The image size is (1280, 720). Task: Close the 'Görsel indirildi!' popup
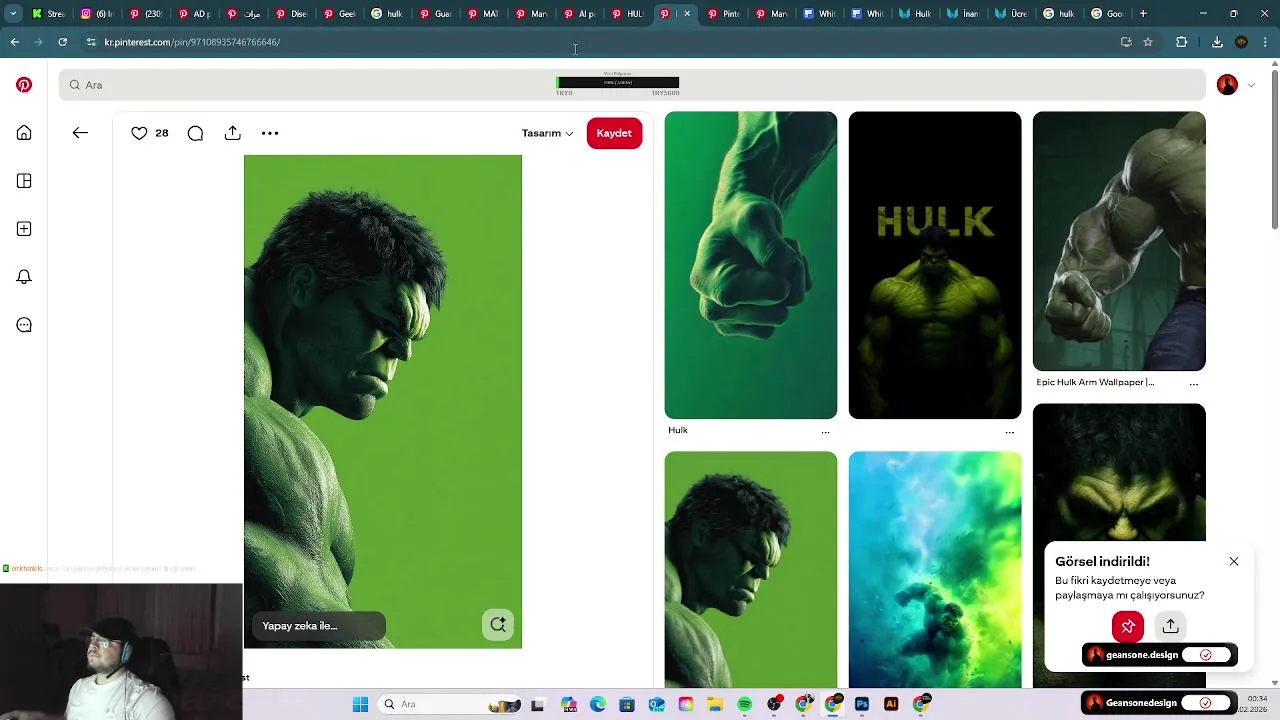(1234, 562)
